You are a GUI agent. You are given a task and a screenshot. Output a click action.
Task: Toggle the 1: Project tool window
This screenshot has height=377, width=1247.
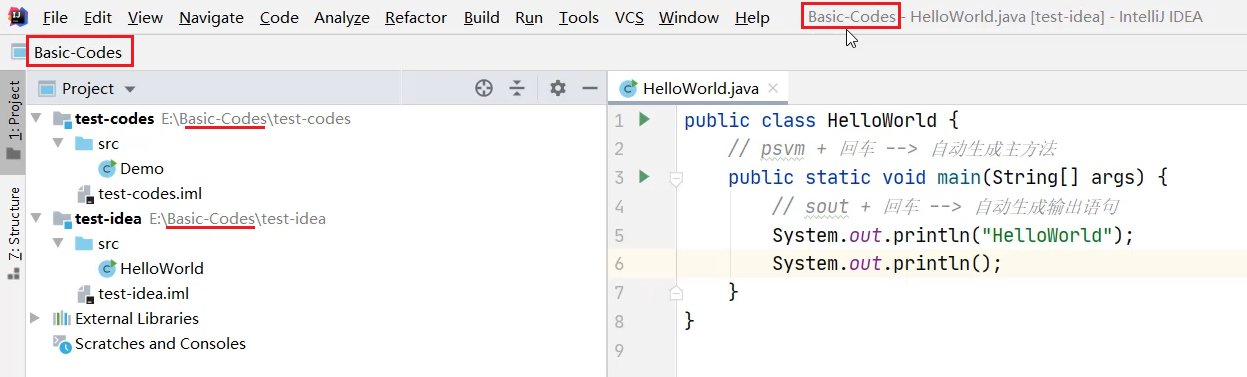pos(13,120)
